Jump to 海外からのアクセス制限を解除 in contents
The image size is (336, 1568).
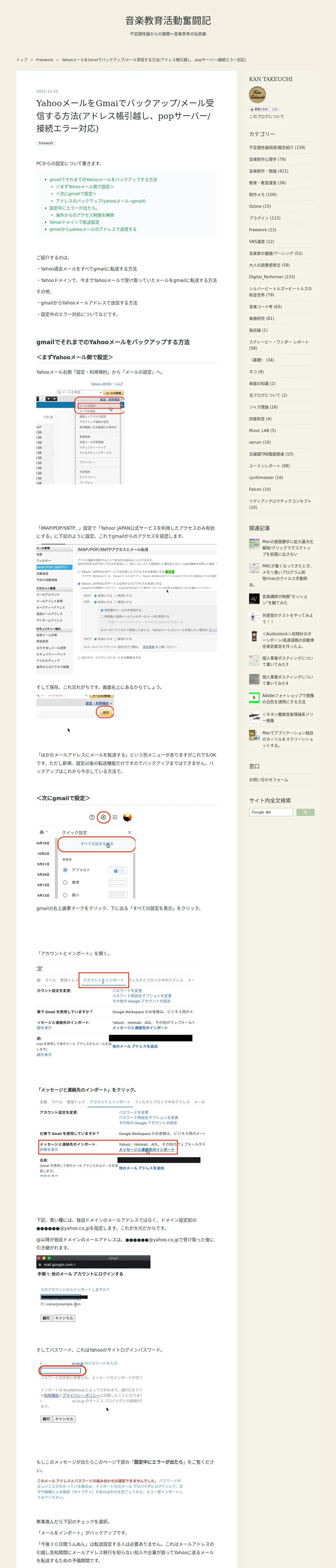point(85,215)
